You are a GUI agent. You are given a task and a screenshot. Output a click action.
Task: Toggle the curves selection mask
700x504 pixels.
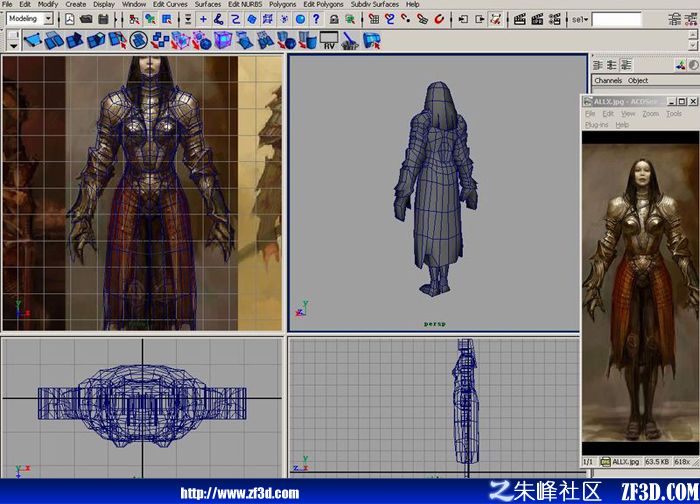tap(235, 19)
